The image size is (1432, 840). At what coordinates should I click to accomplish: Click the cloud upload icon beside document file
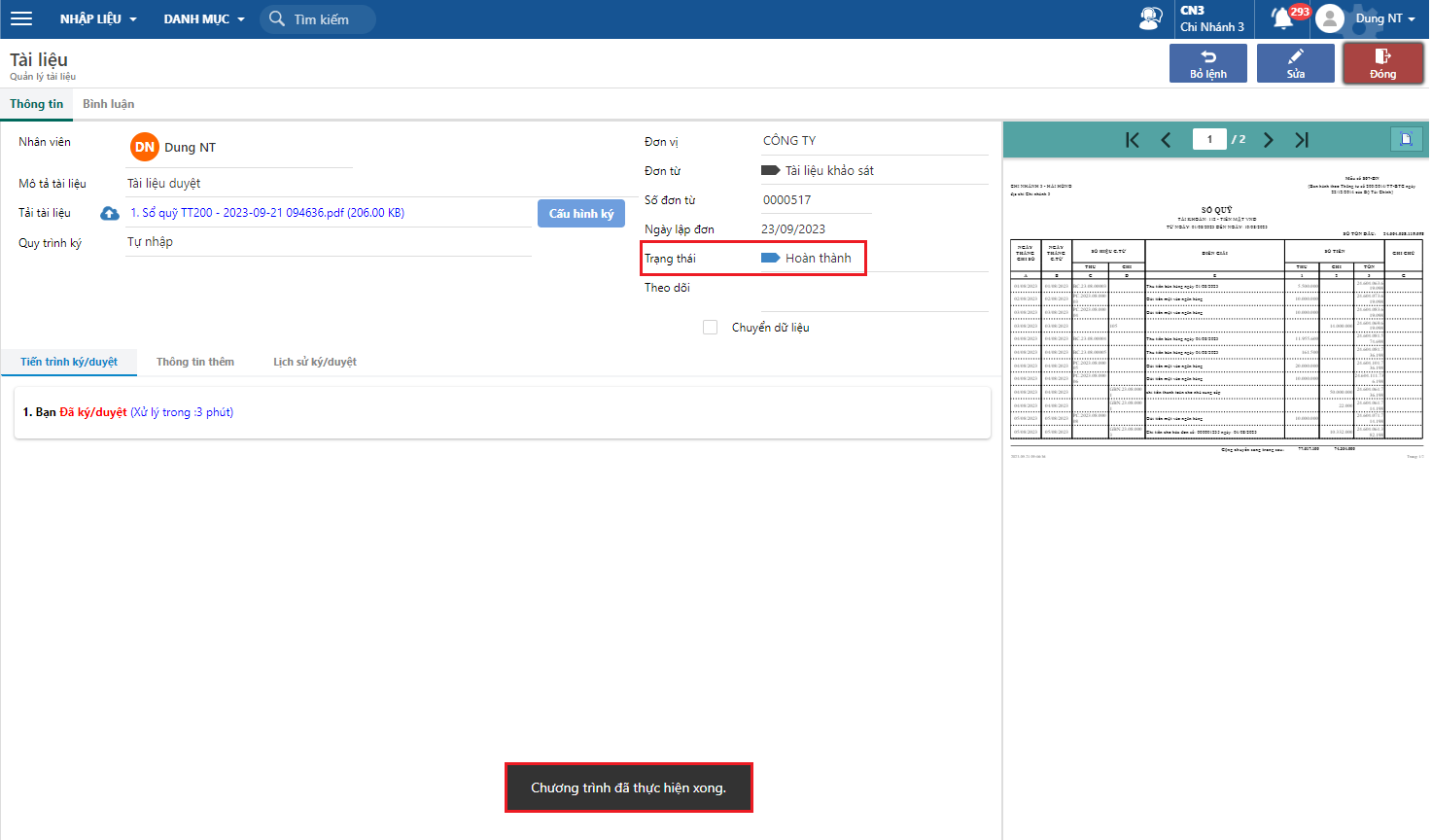110,213
